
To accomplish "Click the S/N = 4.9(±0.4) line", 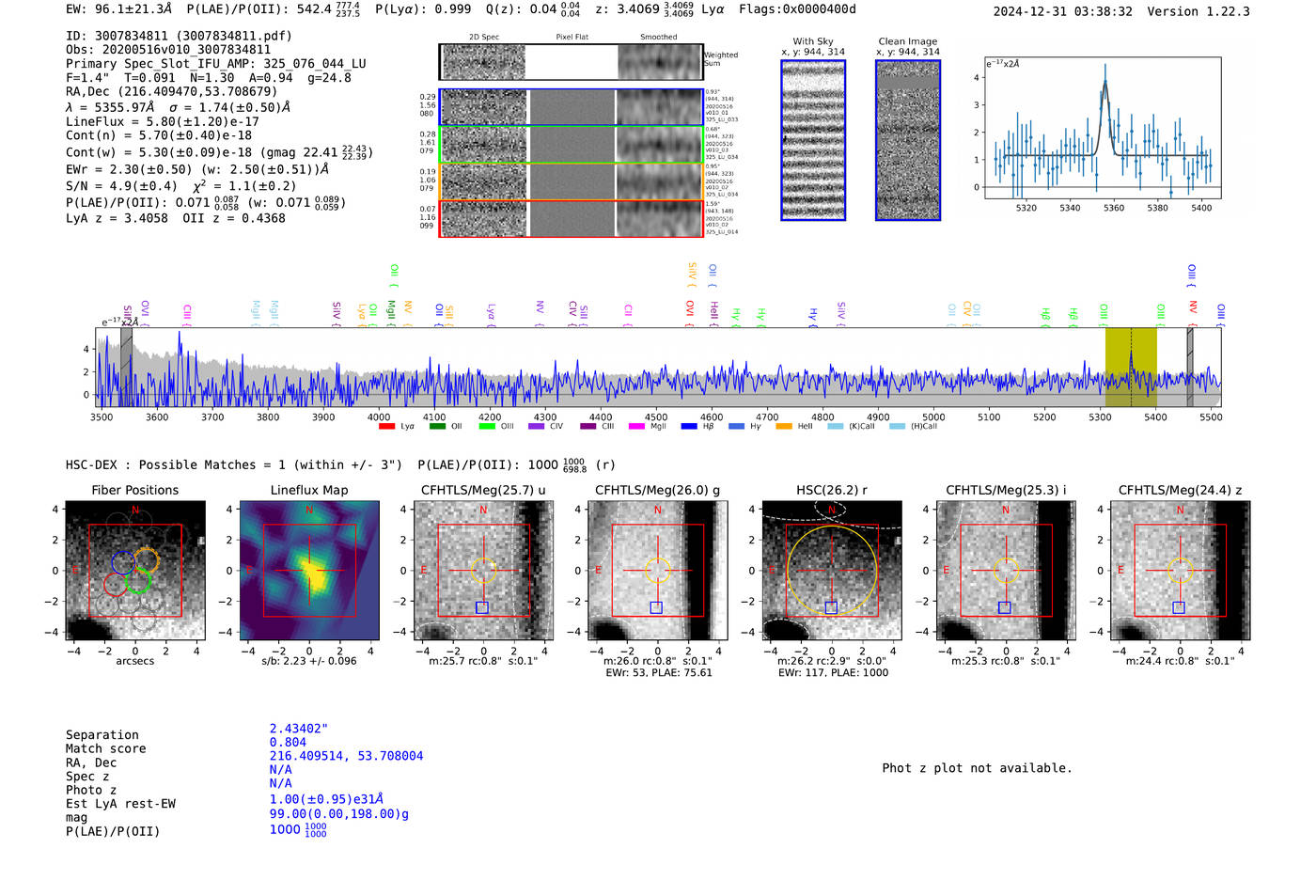I will [x=181, y=185].
